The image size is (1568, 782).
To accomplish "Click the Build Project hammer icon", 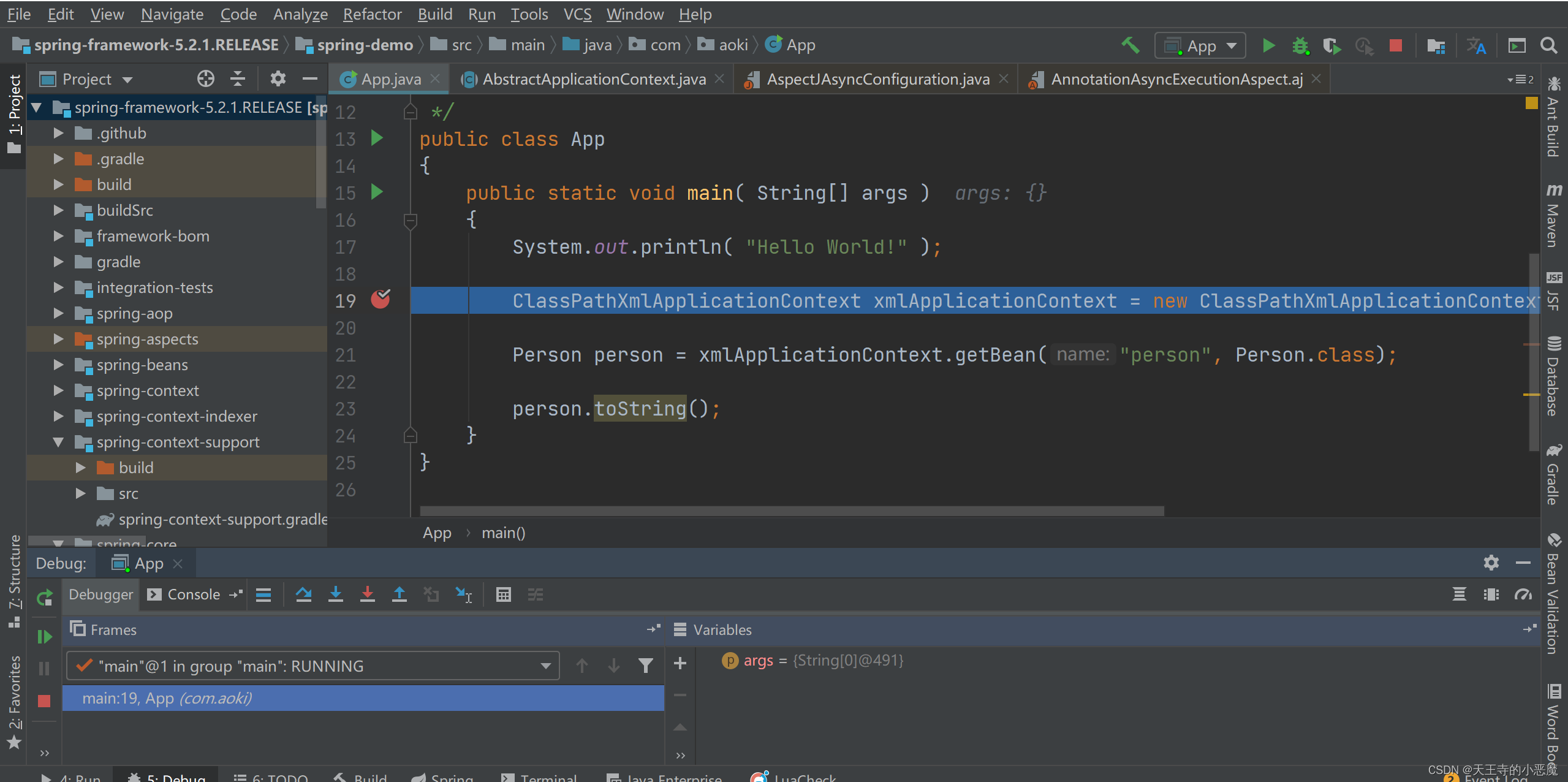I will coord(1130,45).
